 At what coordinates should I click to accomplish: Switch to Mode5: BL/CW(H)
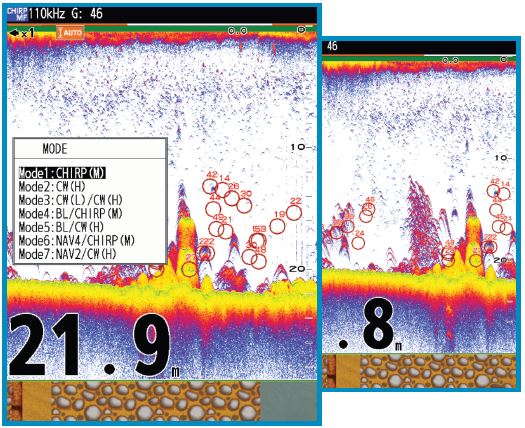click(61, 227)
